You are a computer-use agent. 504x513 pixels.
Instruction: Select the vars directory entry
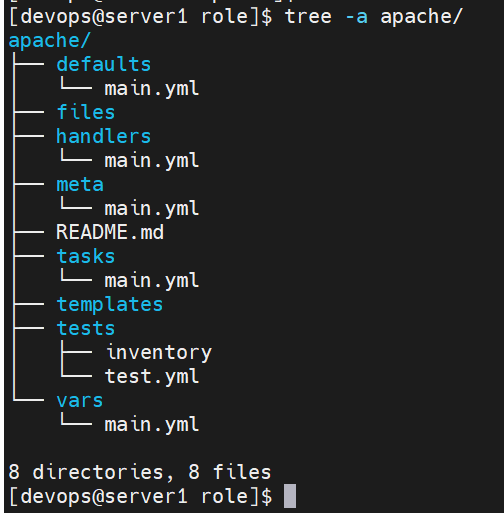click(x=80, y=401)
